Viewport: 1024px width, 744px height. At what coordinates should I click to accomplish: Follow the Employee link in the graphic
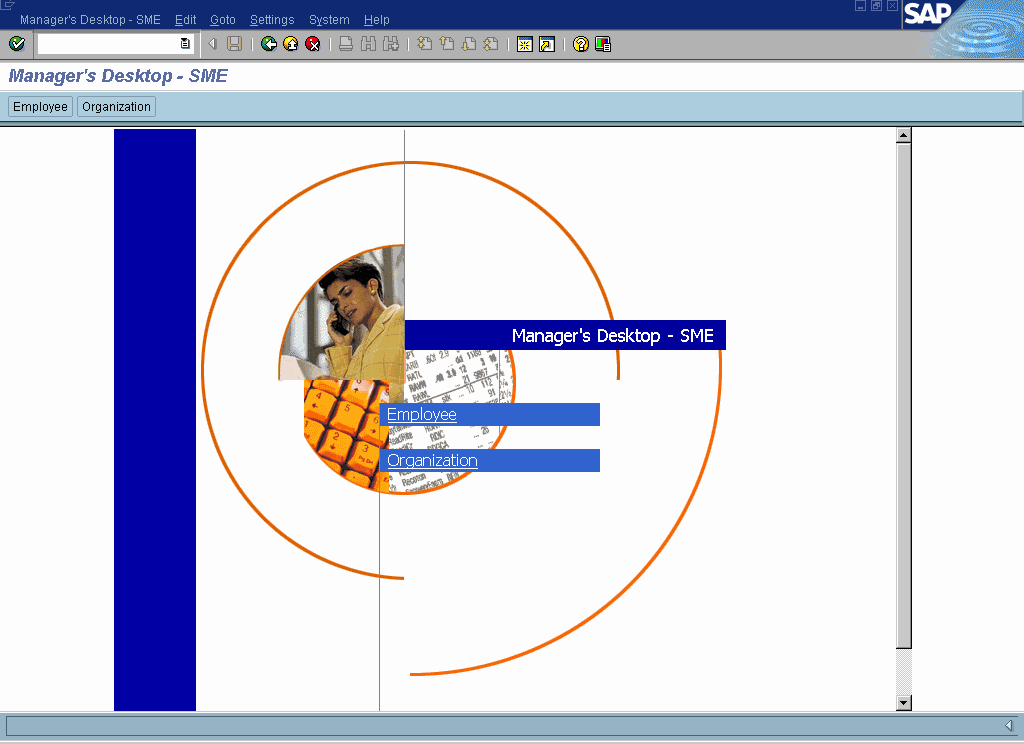(421, 415)
